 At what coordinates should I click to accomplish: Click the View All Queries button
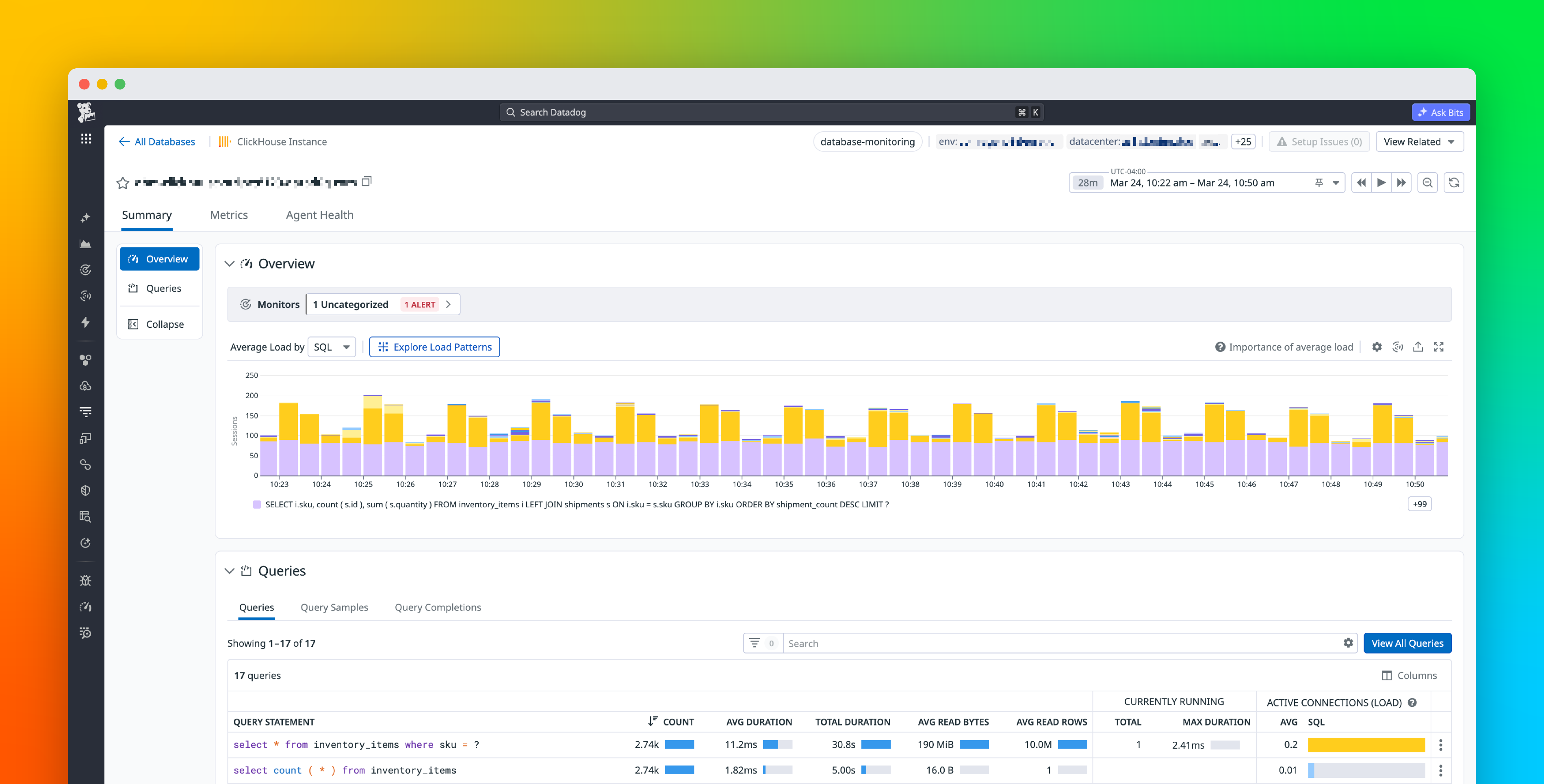1407,643
